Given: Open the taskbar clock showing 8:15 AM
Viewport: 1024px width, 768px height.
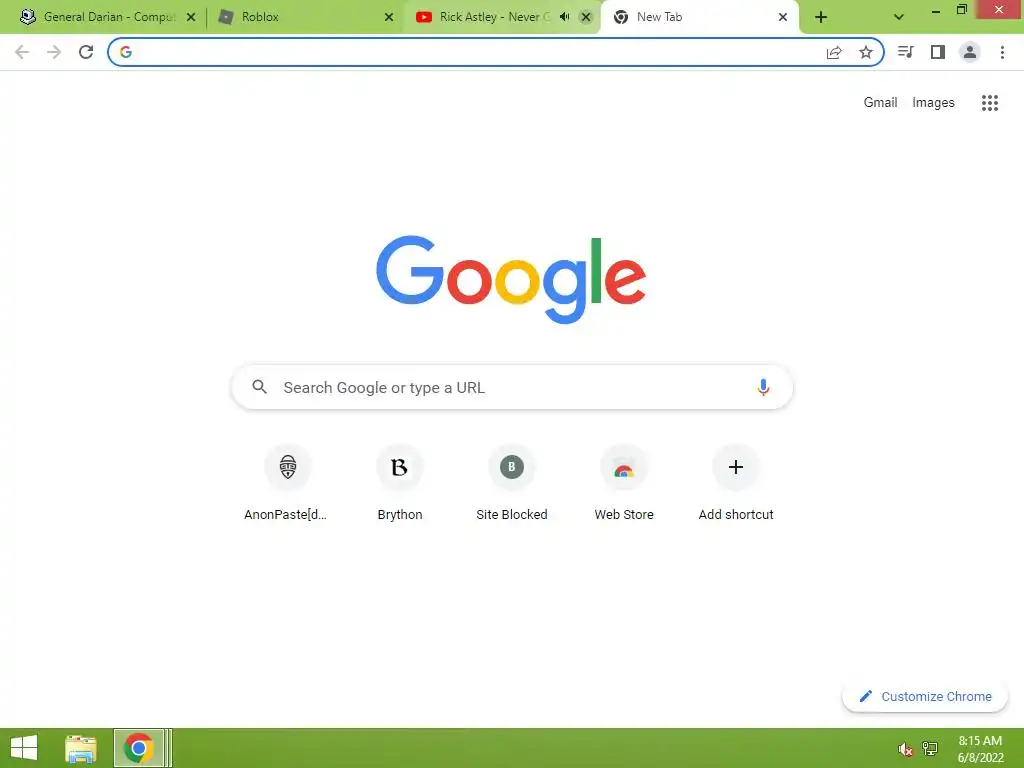Looking at the screenshot, I should pos(980,749).
